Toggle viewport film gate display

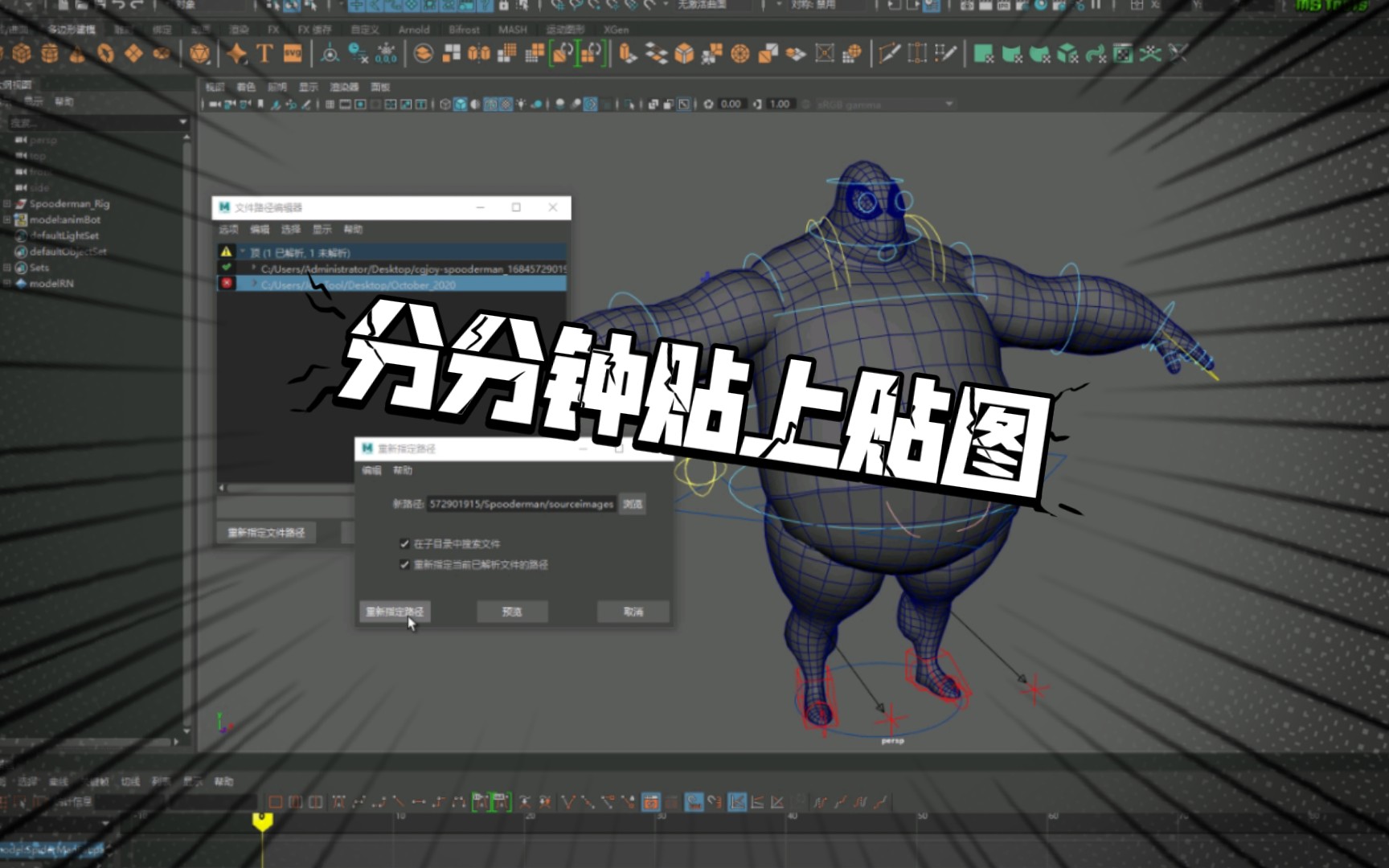346,104
